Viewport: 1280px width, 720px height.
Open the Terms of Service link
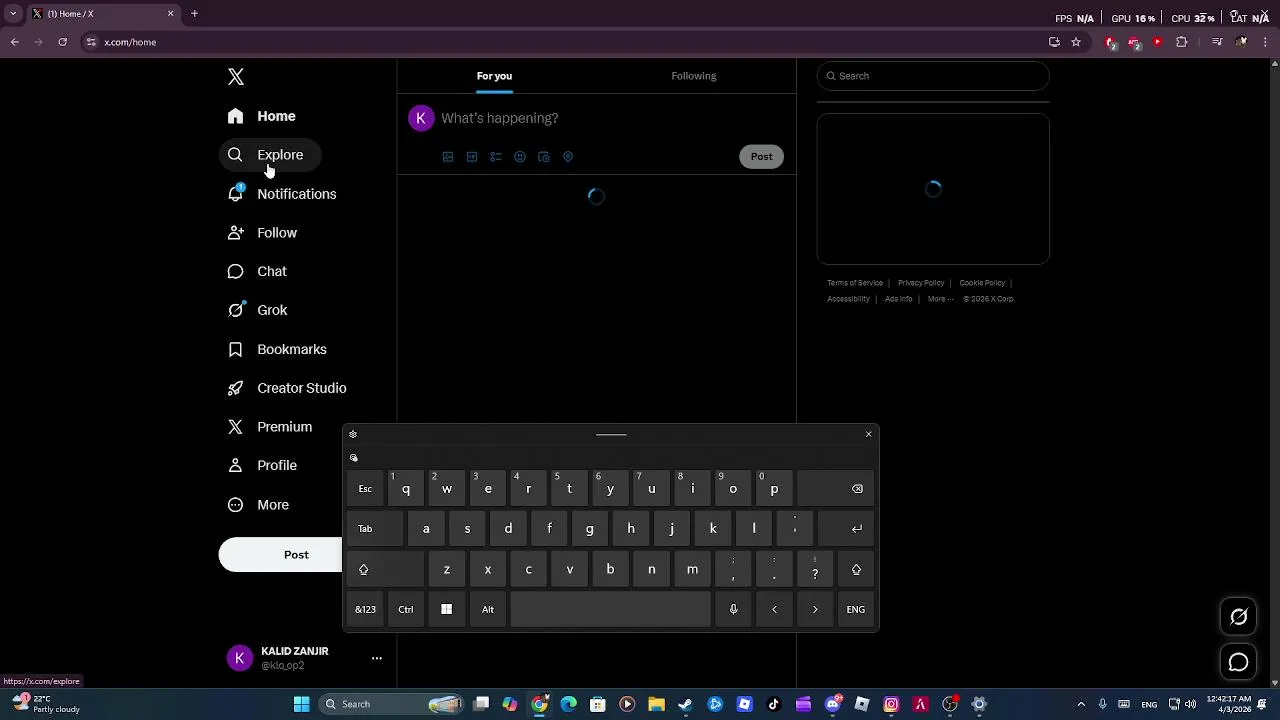pyautogui.click(x=855, y=283)
